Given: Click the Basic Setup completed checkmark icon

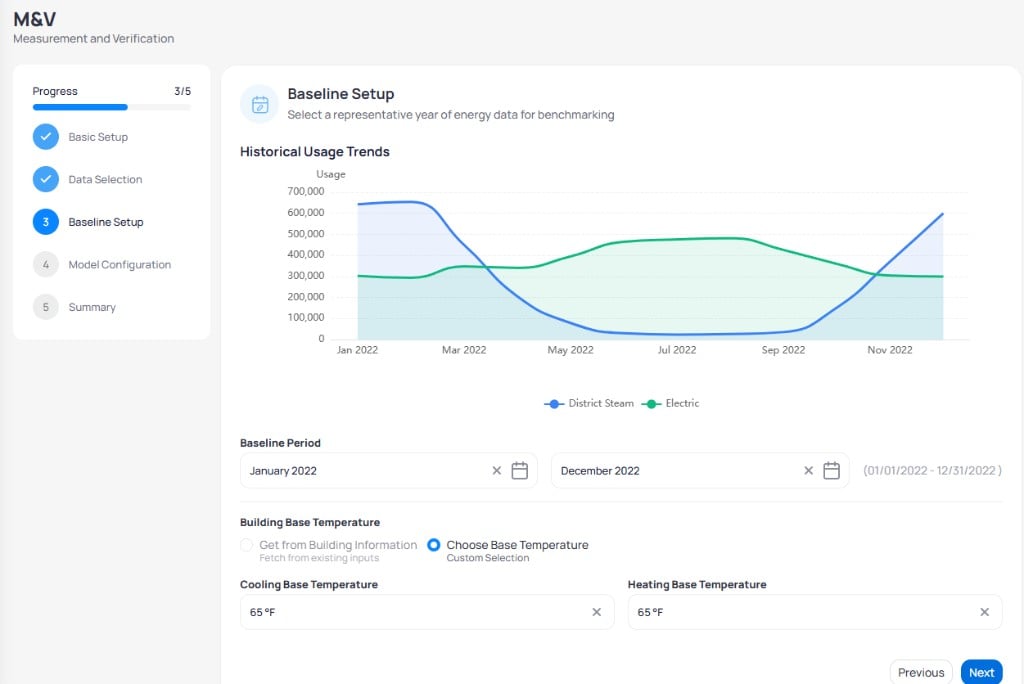Looking at the screenshot, I should 46,137.
